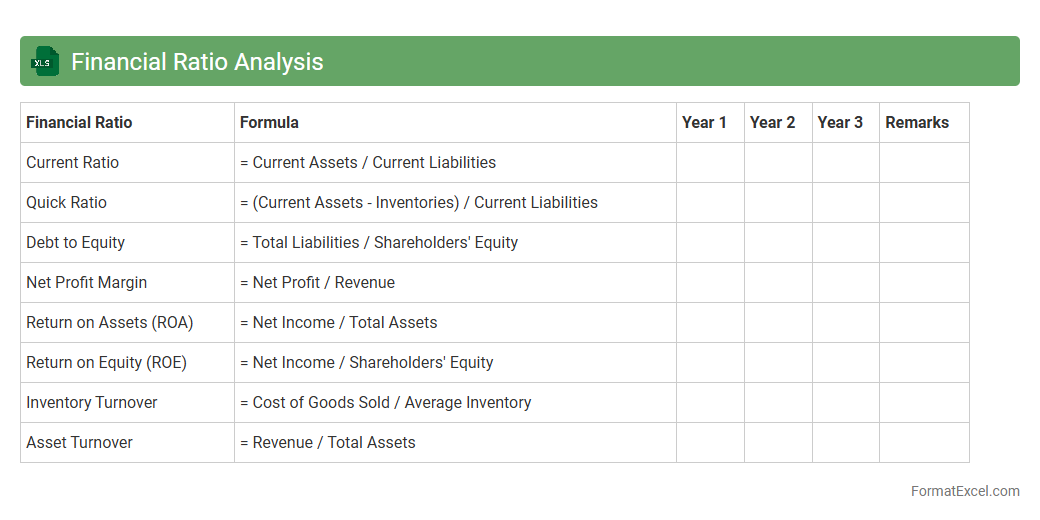Click the Return on Equity (ROE) label
1040x520 pixels.
[106, 363]
